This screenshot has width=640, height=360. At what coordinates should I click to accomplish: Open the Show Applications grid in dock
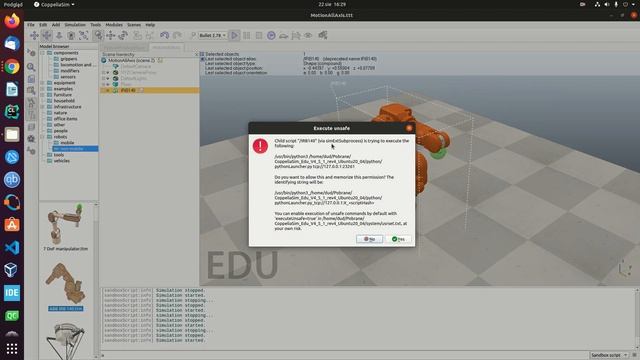click(x=12, y=348)
